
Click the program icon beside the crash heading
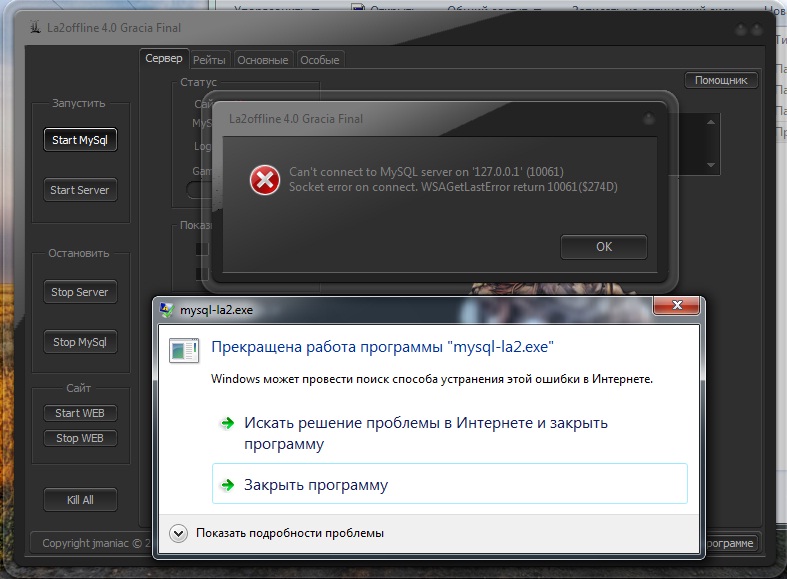point(184,350)
